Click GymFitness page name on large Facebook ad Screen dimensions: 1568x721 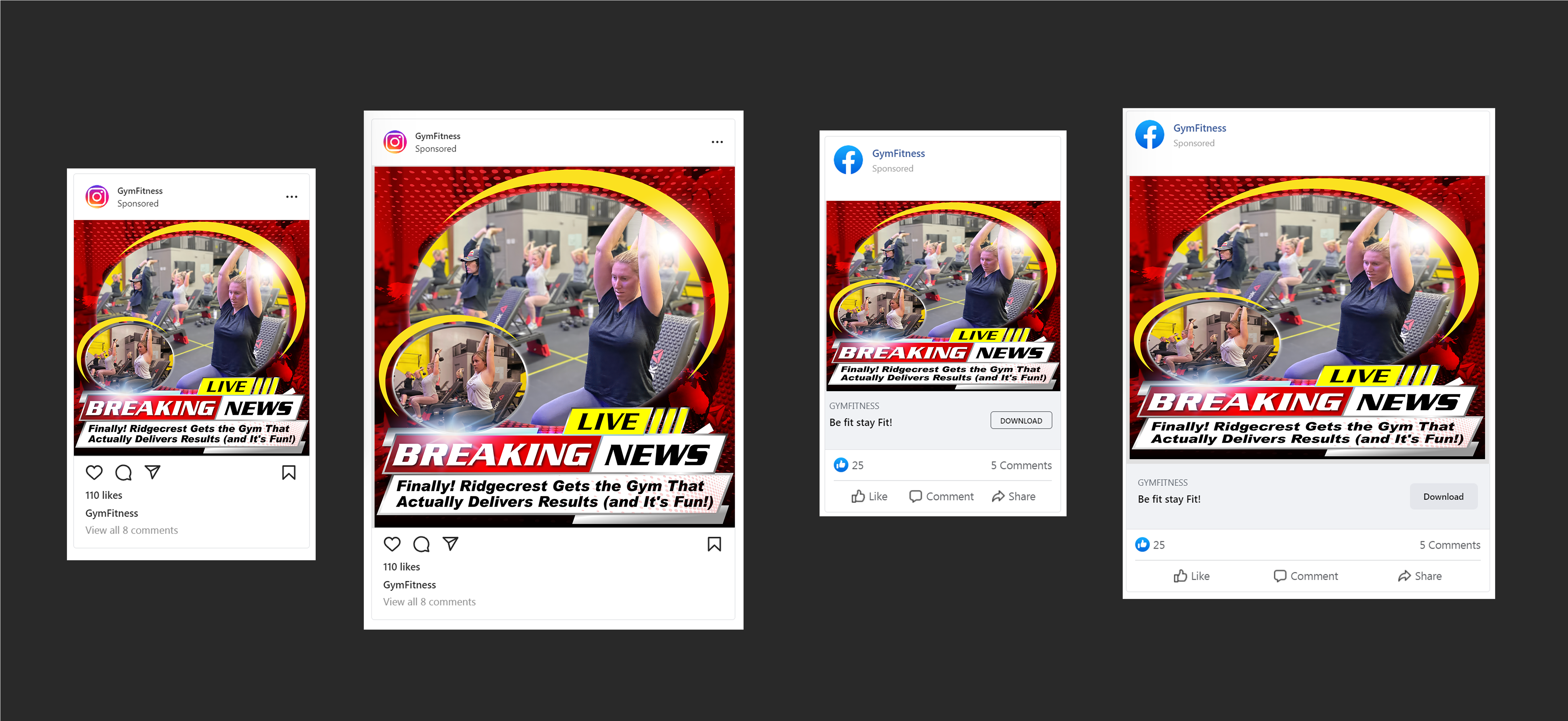(1199, 128)
